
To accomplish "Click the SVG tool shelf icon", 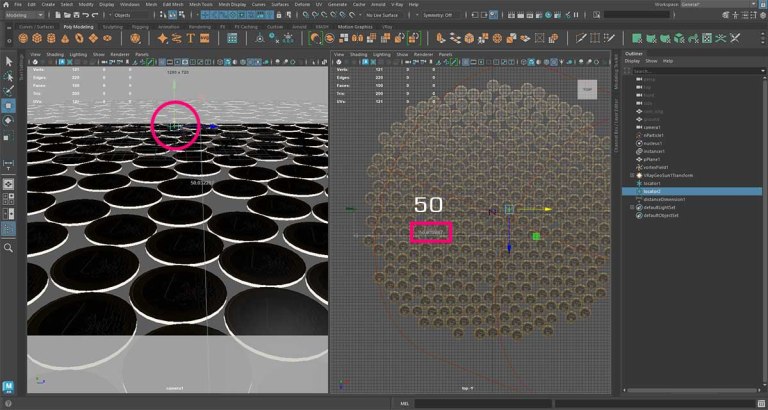I will (x=205, y=38).
